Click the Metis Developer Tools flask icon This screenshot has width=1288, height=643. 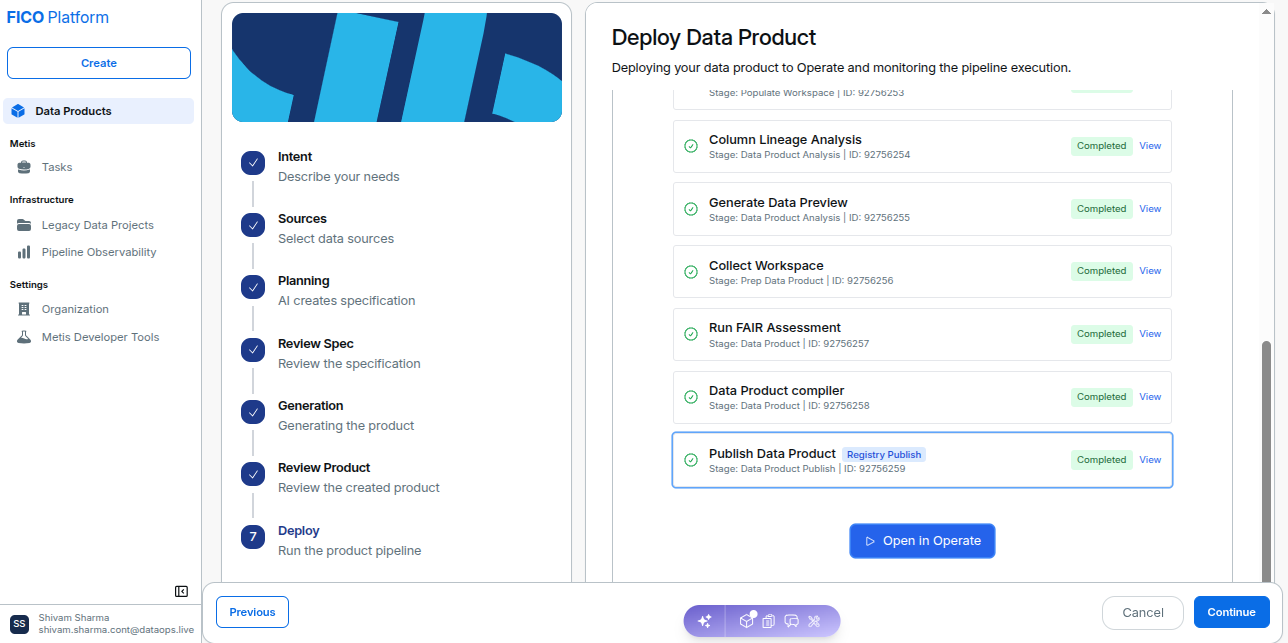(x=24, y=337)
